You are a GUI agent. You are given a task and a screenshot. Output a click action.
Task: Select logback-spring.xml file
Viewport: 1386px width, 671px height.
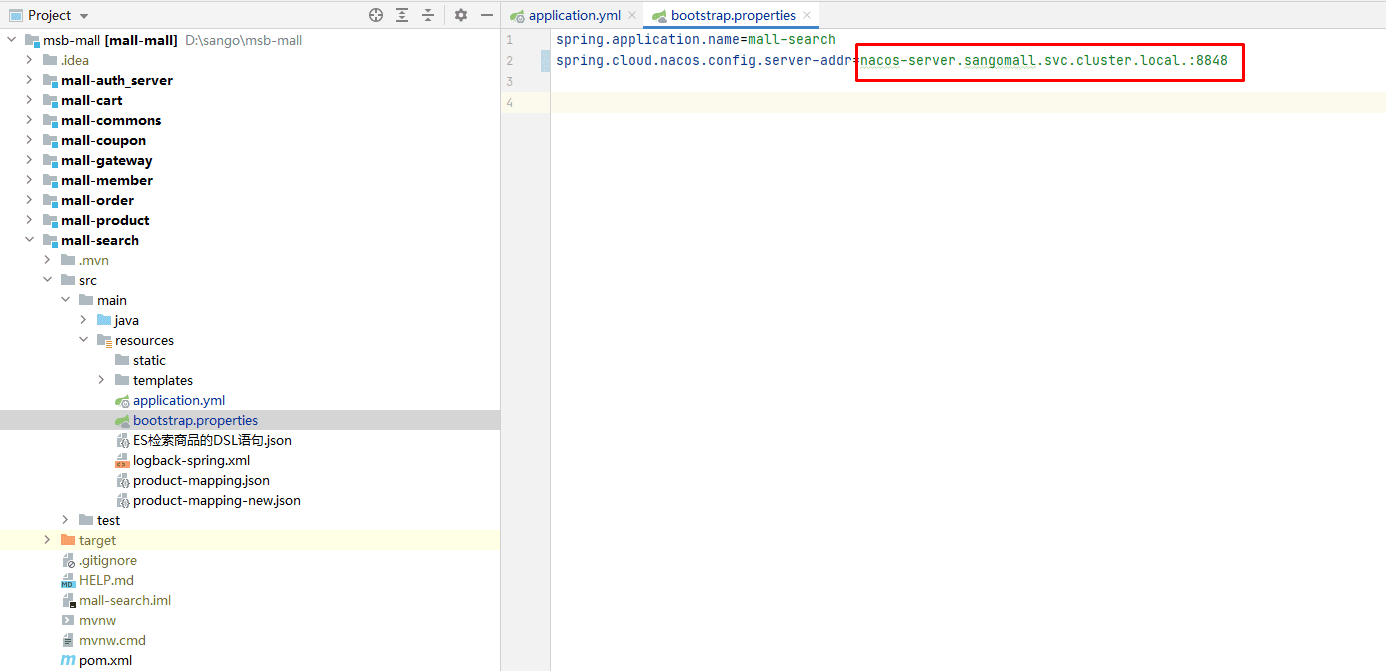(191, 460)
